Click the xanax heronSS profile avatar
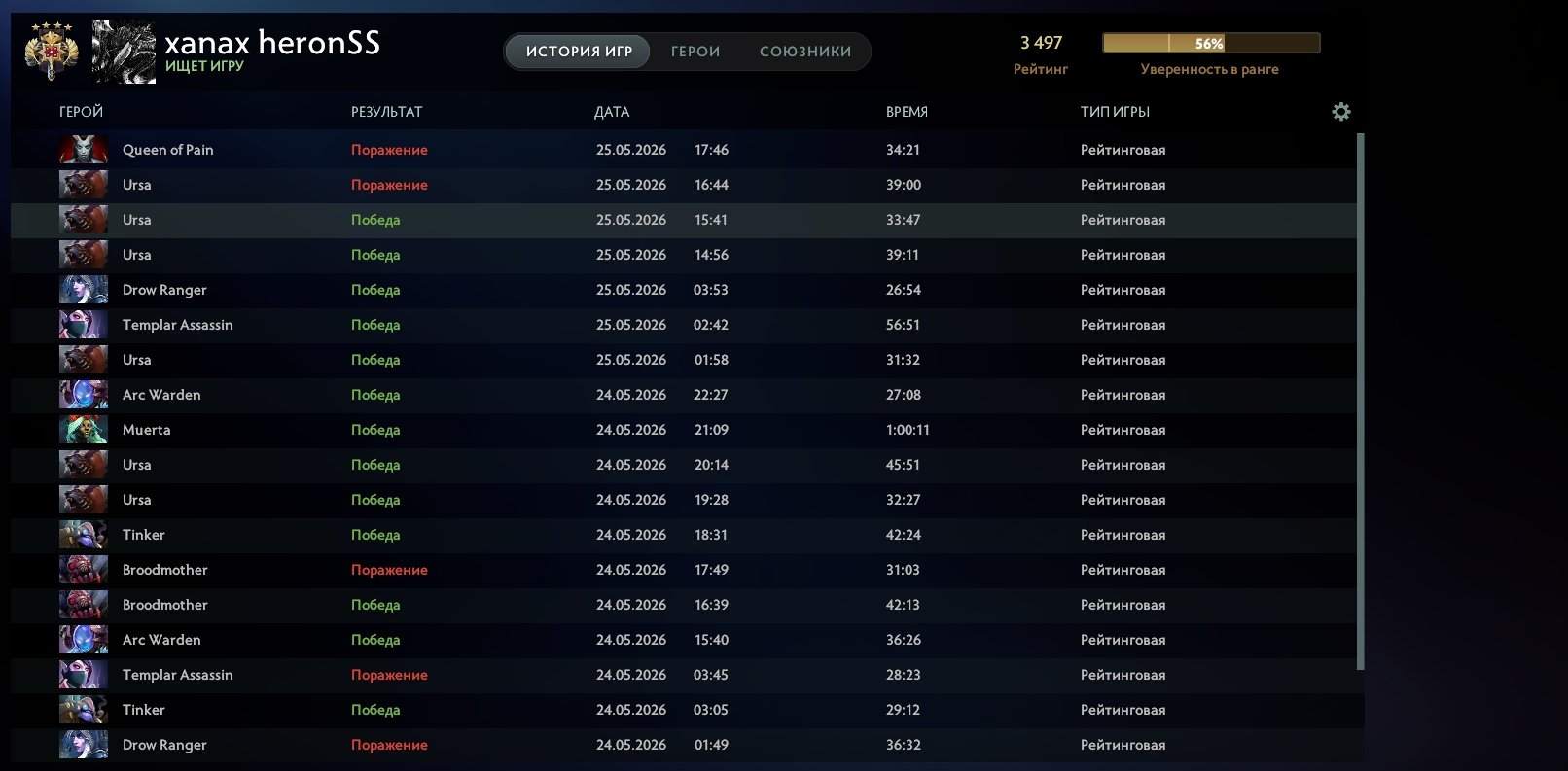Viewport: 1568px width, 771px height. pos(124,52)
